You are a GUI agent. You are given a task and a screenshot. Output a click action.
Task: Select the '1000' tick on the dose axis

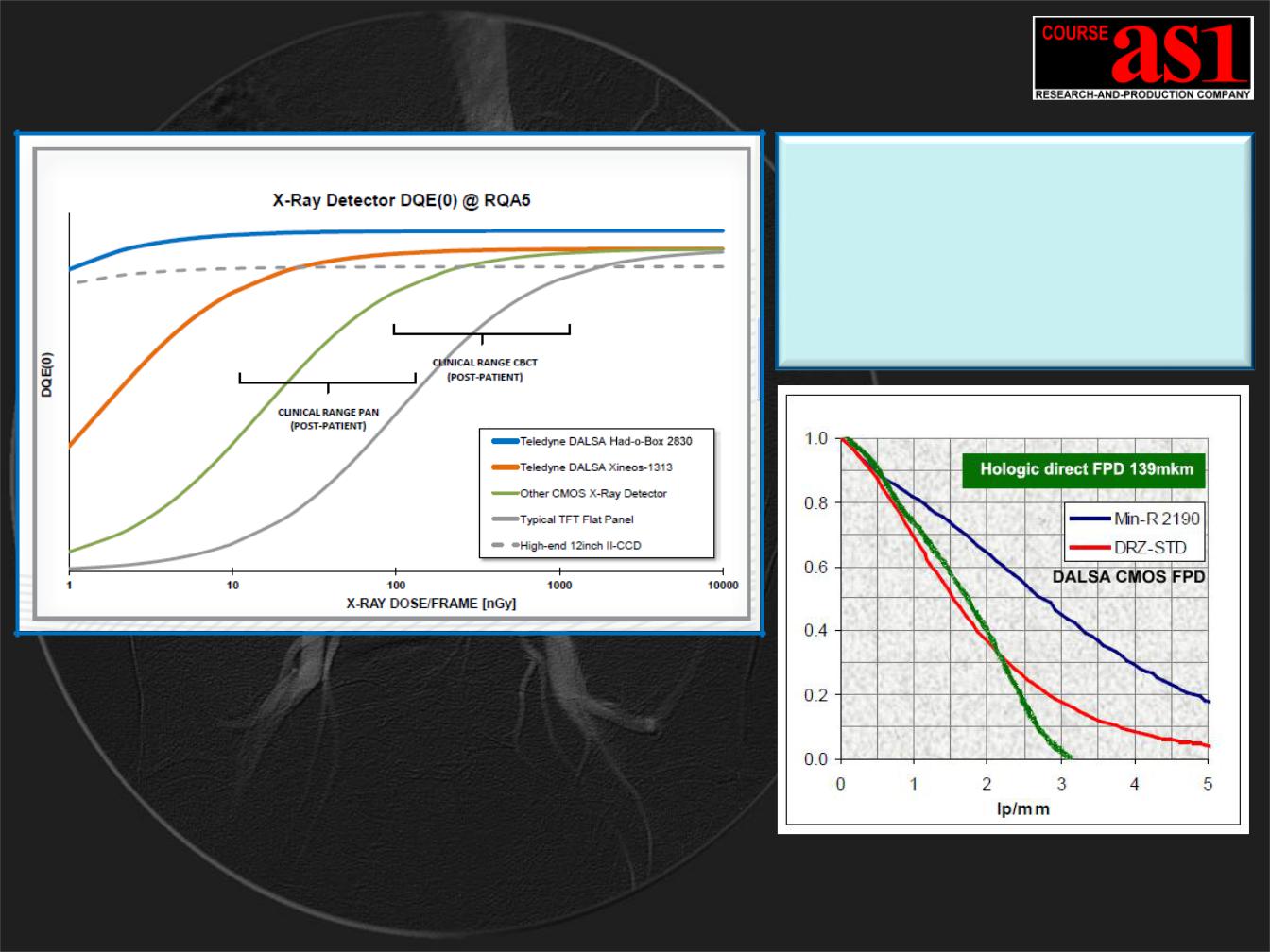pos(559,586)
